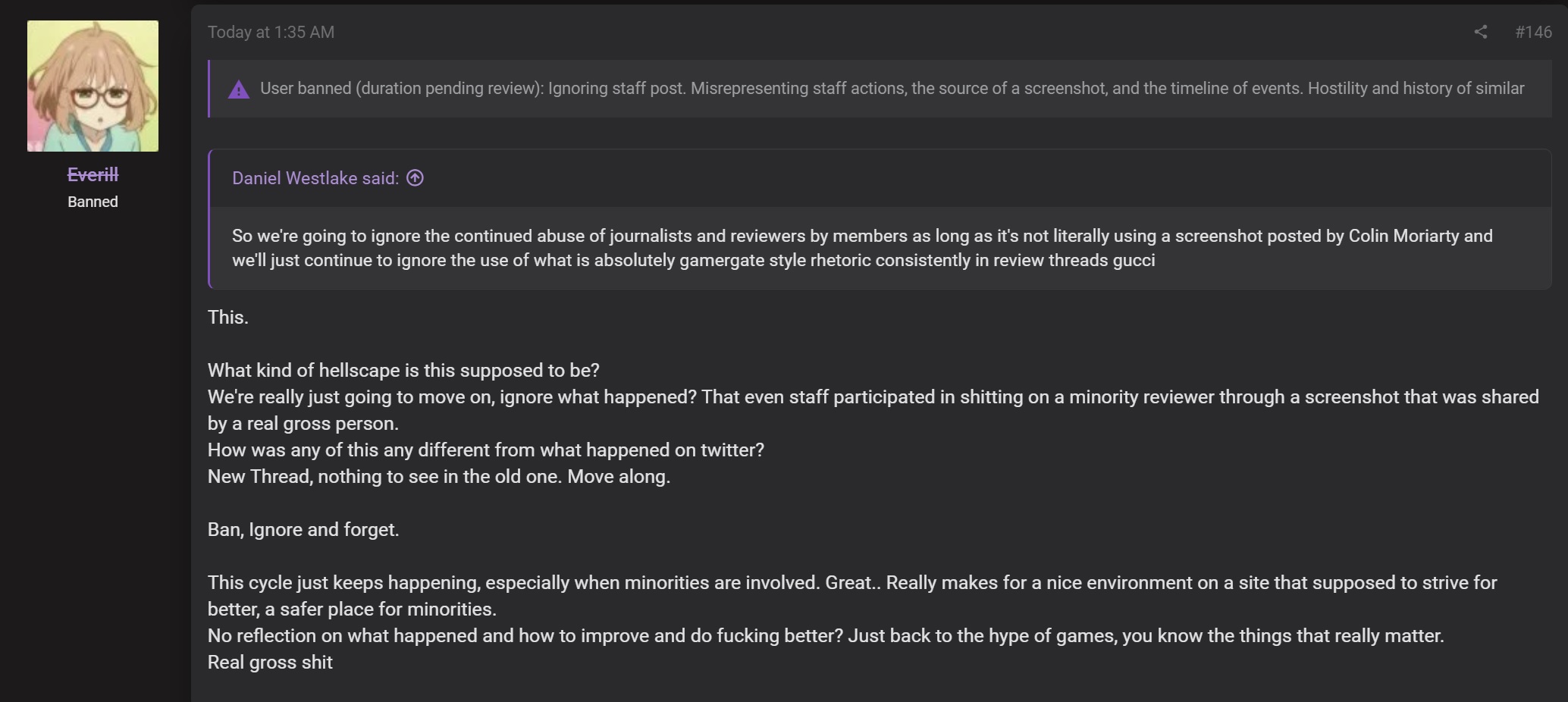Open the 'Today at 1:35 AM' timestamp link
Viewport: 1568px width, 702px height.
[271, 32]
